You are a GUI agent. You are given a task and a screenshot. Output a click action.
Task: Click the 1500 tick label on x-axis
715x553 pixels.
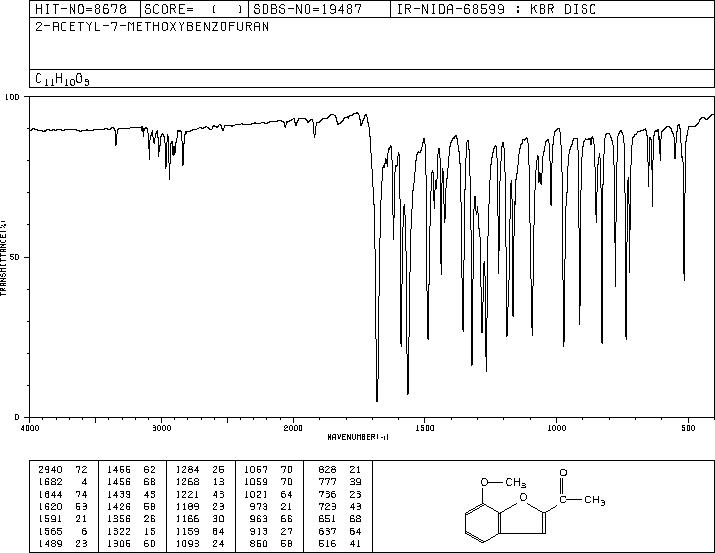(425, 428)
